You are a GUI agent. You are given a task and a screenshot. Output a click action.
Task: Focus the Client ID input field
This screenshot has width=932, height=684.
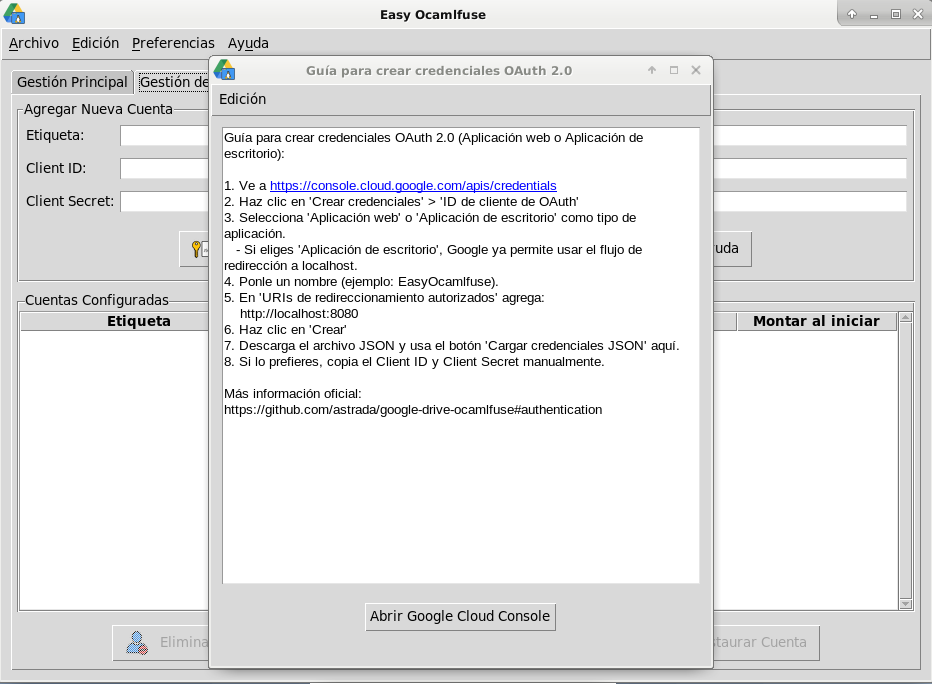165,168
